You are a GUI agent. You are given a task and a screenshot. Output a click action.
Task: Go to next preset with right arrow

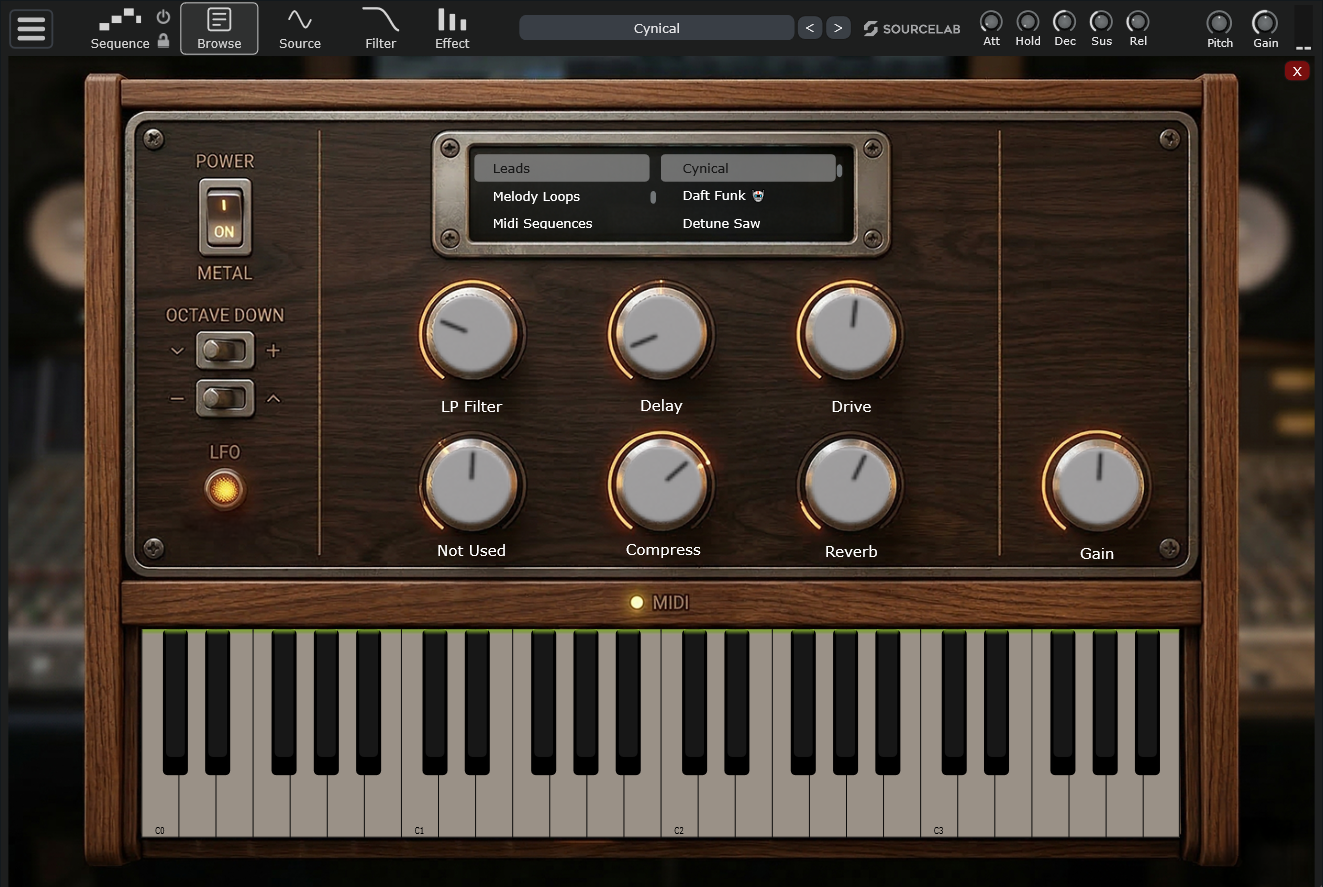838,28
